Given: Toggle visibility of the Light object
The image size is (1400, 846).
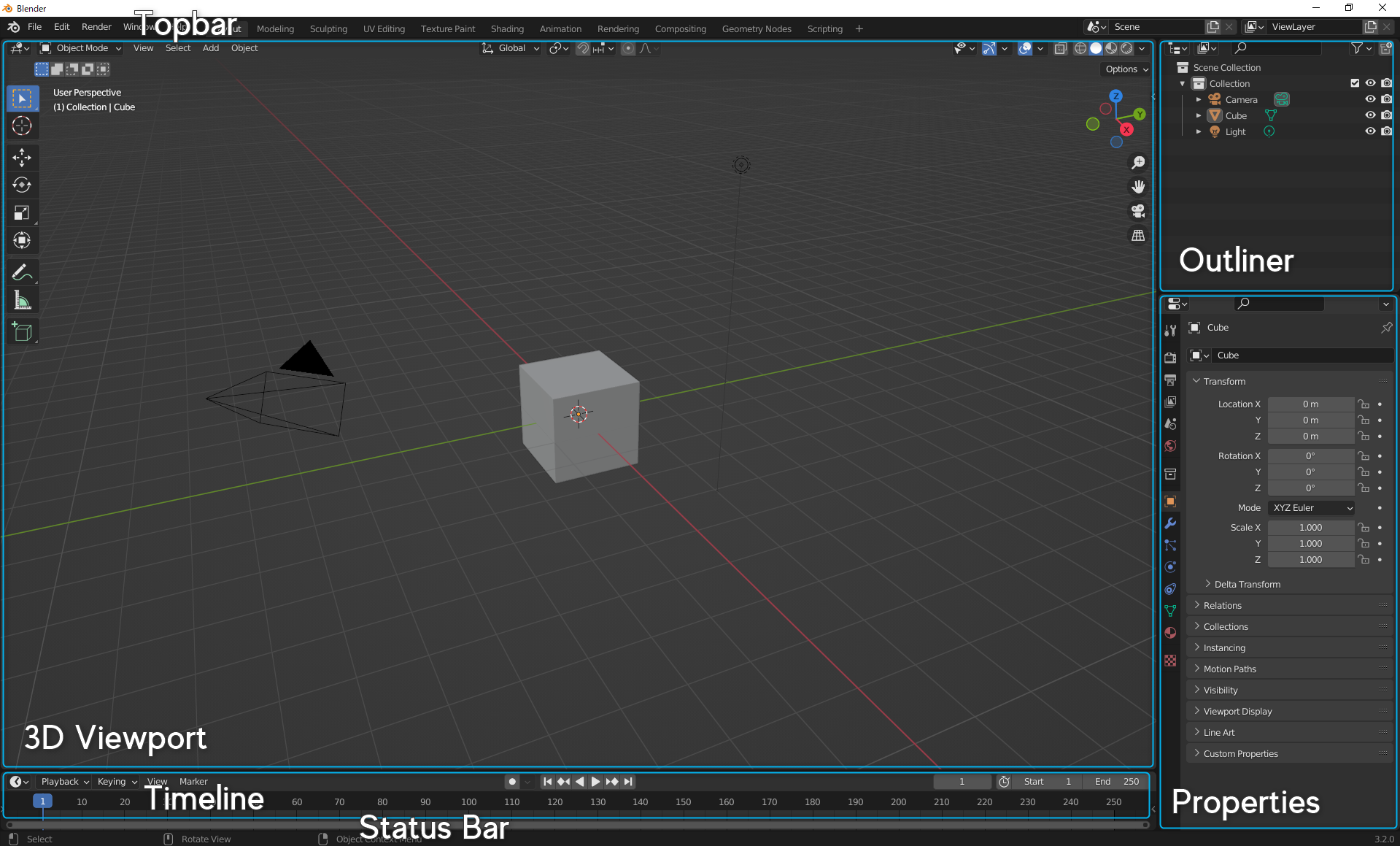Looking at the screenshot, I should point(1370,131).
